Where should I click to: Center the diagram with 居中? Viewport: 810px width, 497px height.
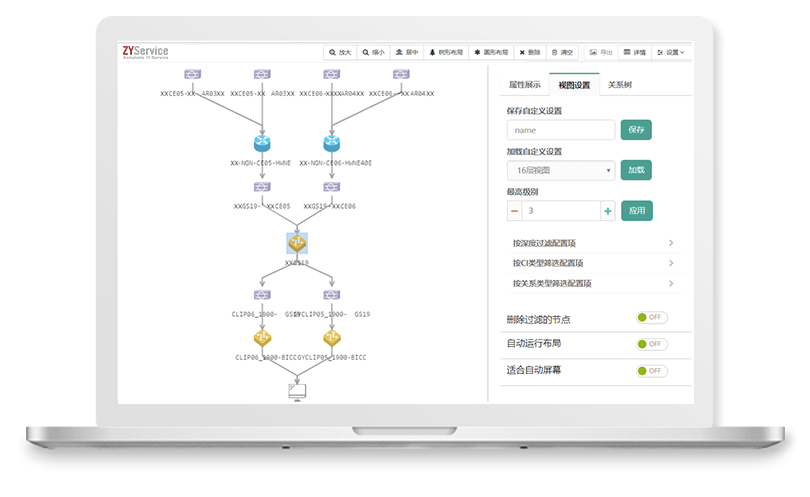click(407, 51)
